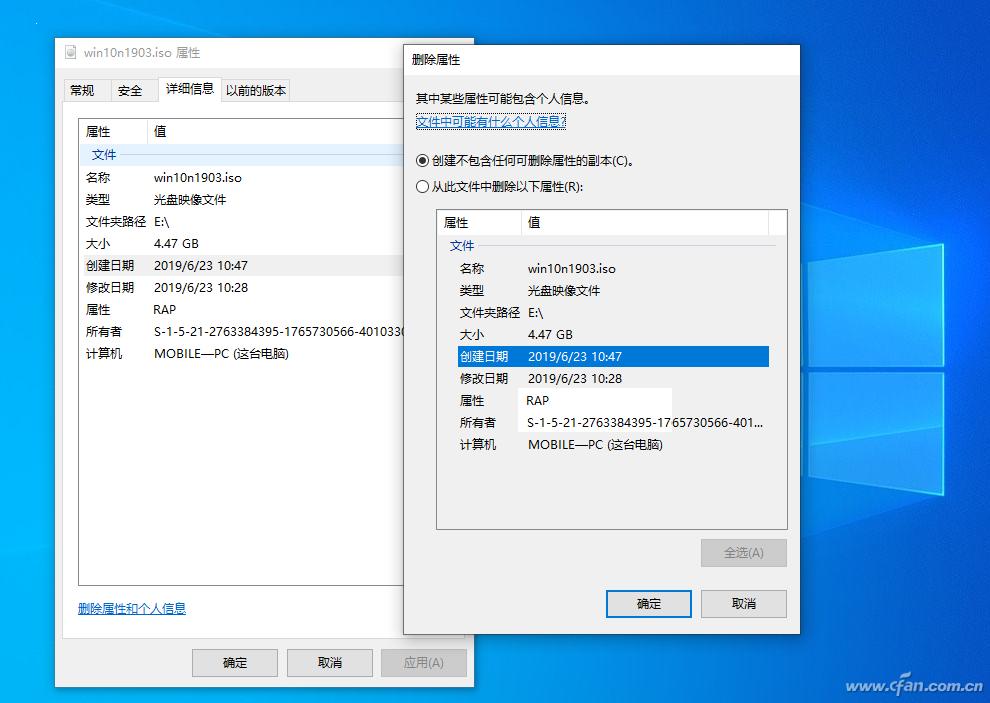The width and height of the screenshot is (990, 703).
Task: Click the file icon in the title bar
Action: coord(70,52)
